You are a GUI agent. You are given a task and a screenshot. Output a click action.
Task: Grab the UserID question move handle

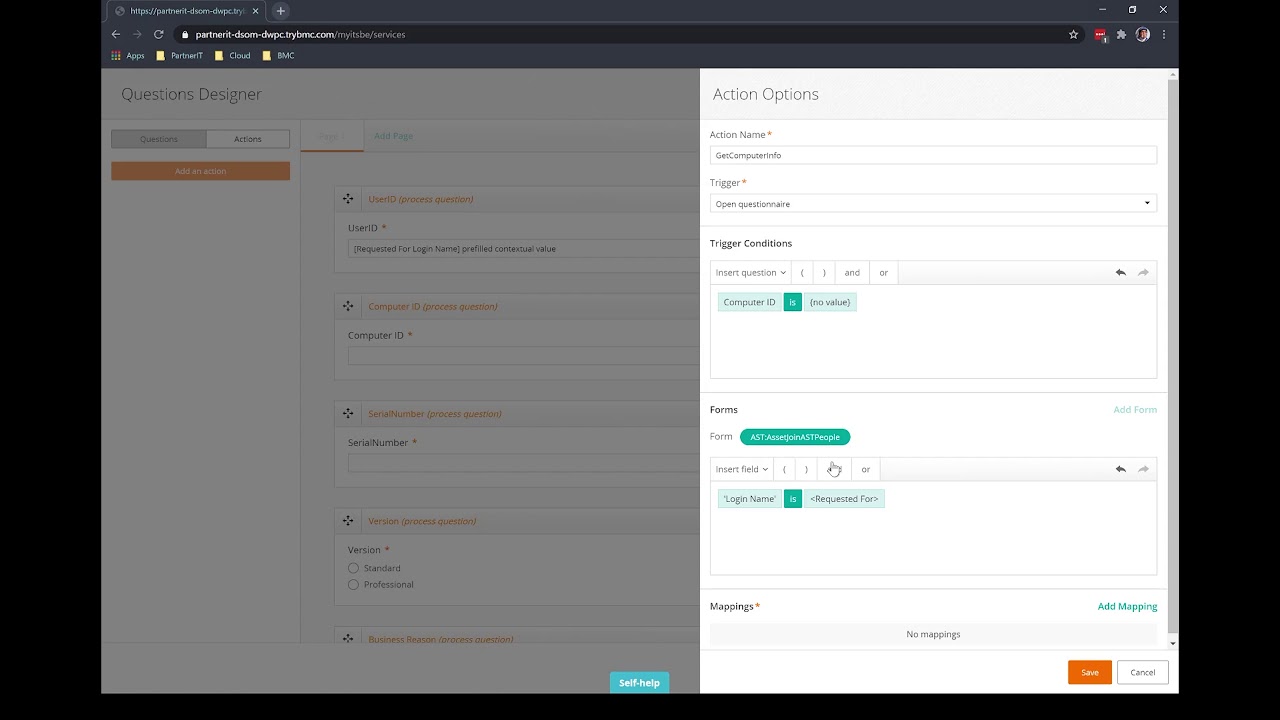point(348,199)
